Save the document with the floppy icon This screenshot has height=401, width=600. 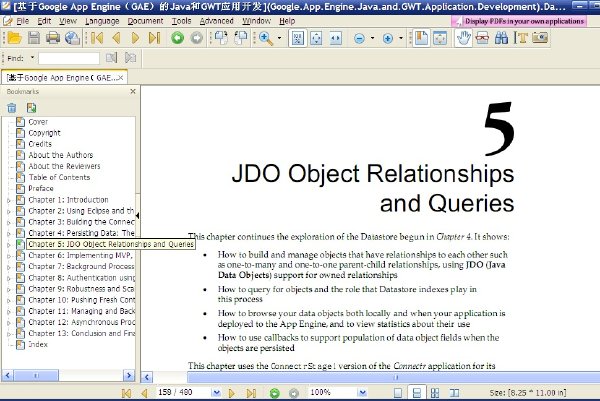pyautogui.click(x=34, y=38)
